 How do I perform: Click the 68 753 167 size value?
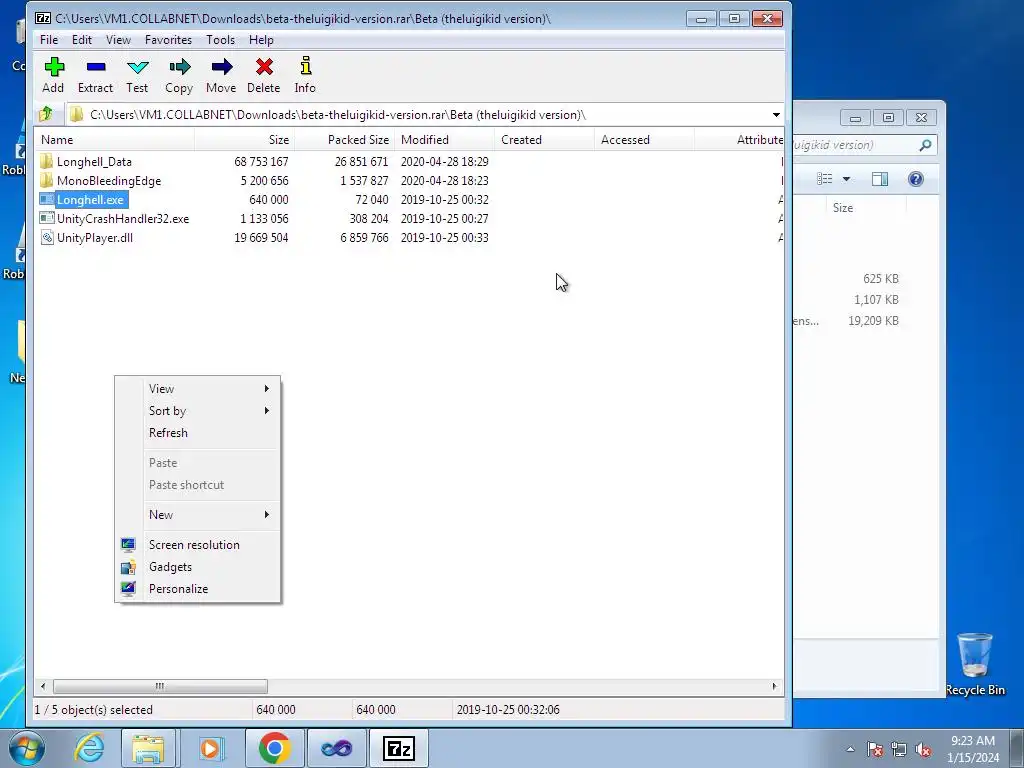pyautogui.click(x=261, y=161)
